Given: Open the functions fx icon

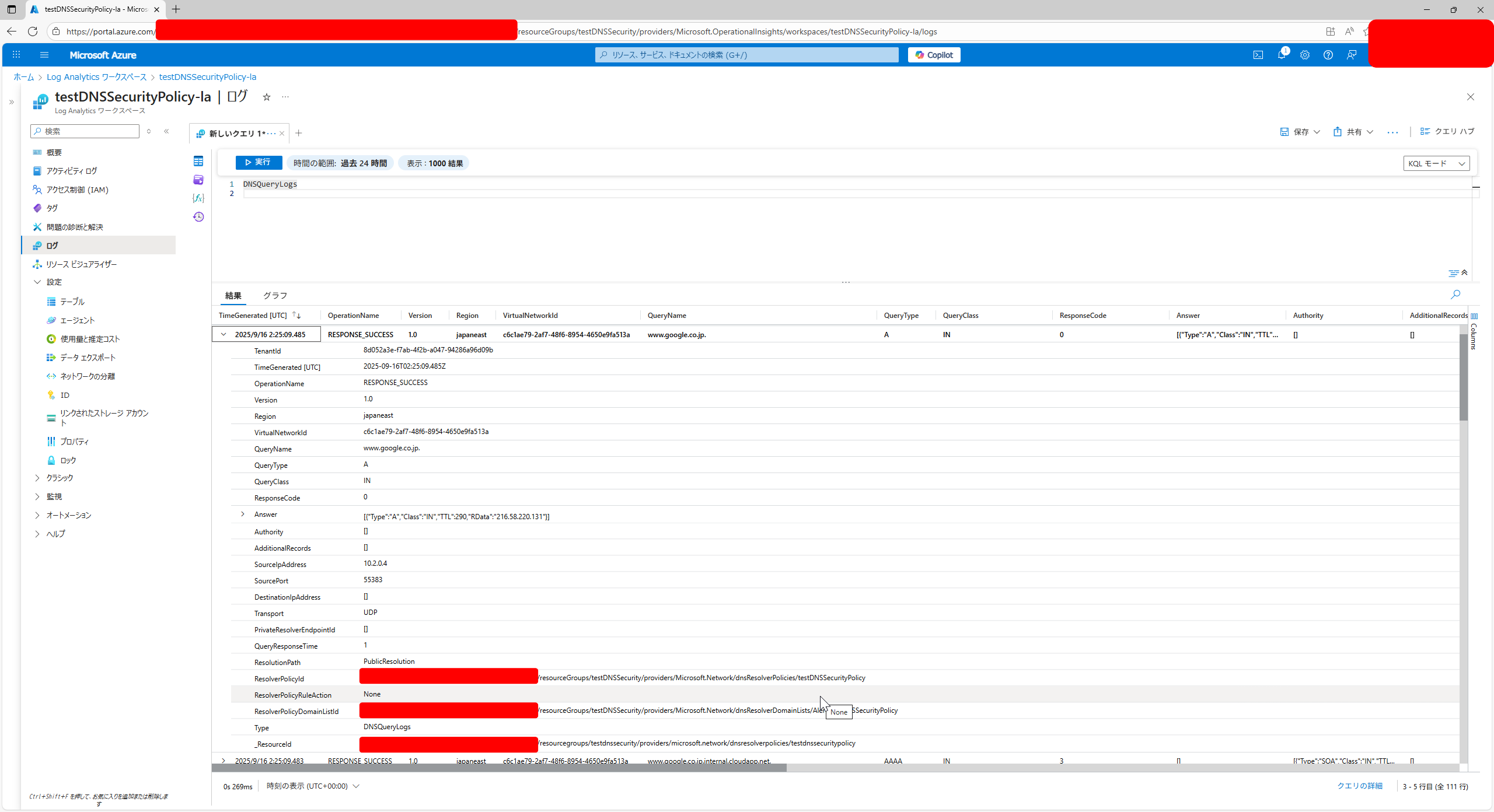Looking at the screenshot, I should coord(198,198).
